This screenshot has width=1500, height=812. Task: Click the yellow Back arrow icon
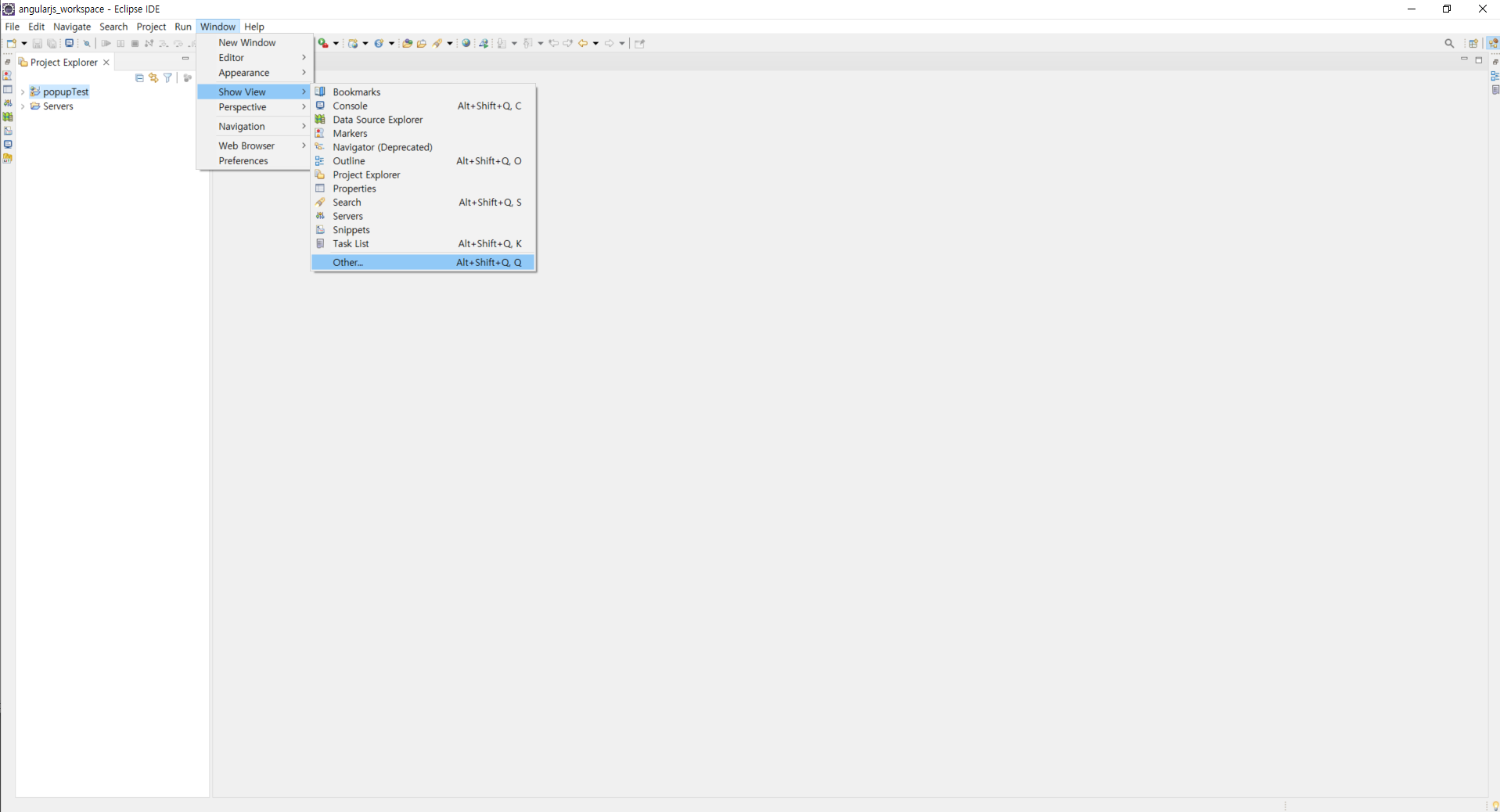point(583,44)
